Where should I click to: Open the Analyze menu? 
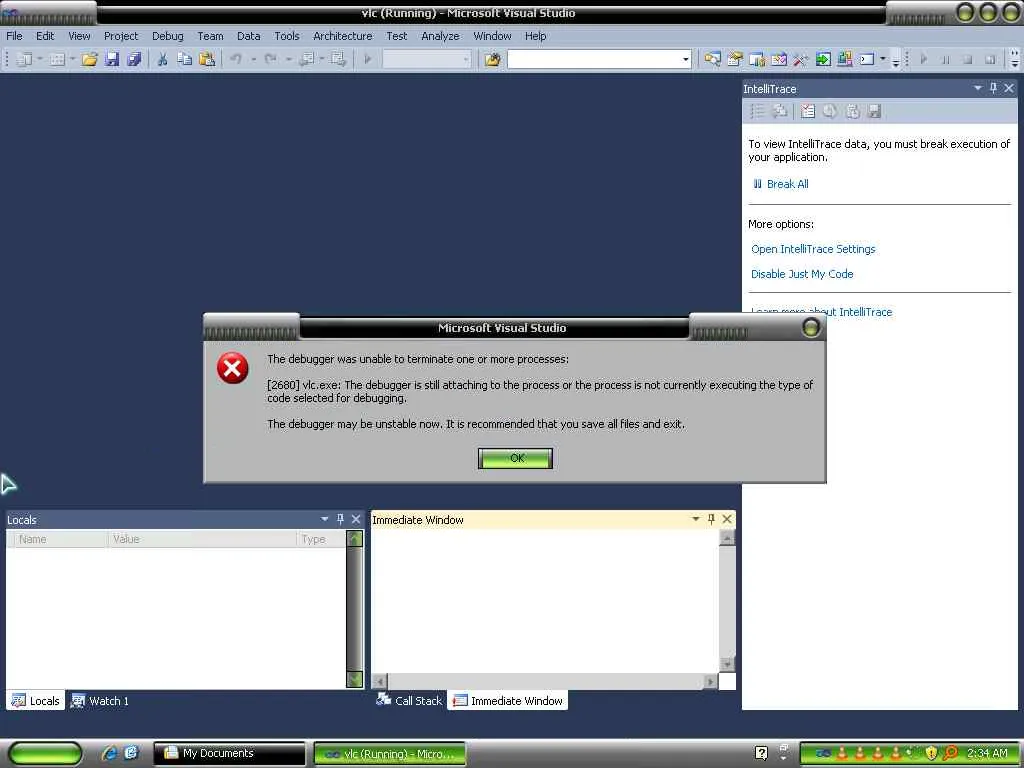point(440,36)
